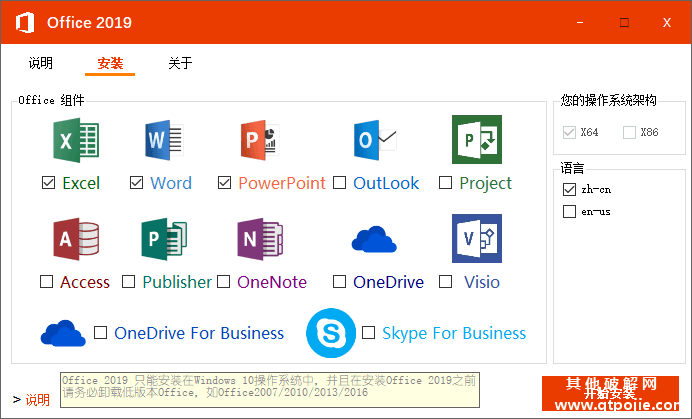Screen dimensions: 692x419
Task: Click the Skype For Business text label
Action: [454, 334]
